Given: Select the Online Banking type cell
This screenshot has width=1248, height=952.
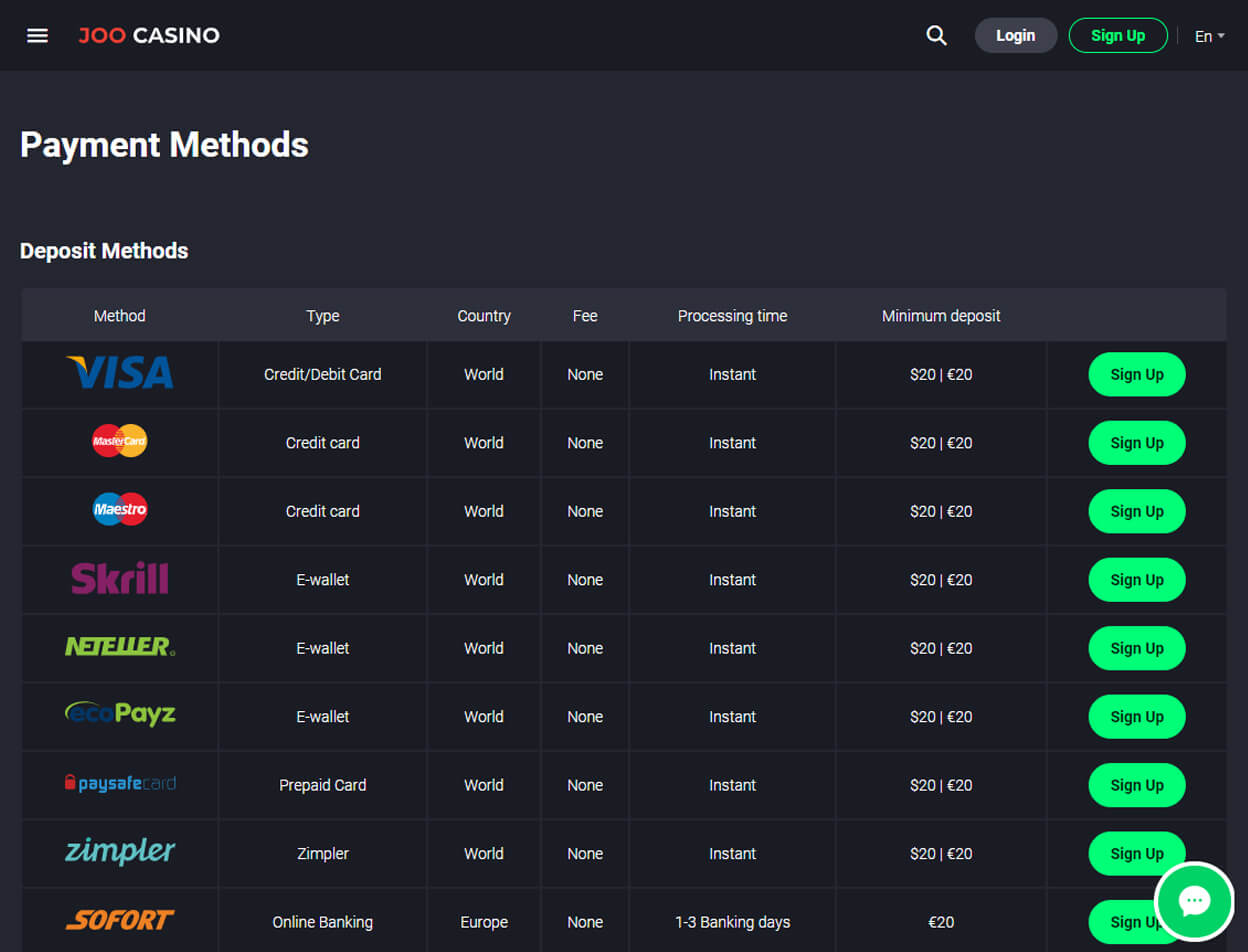Looking at the screenshot, I should (x=323, y=922).
